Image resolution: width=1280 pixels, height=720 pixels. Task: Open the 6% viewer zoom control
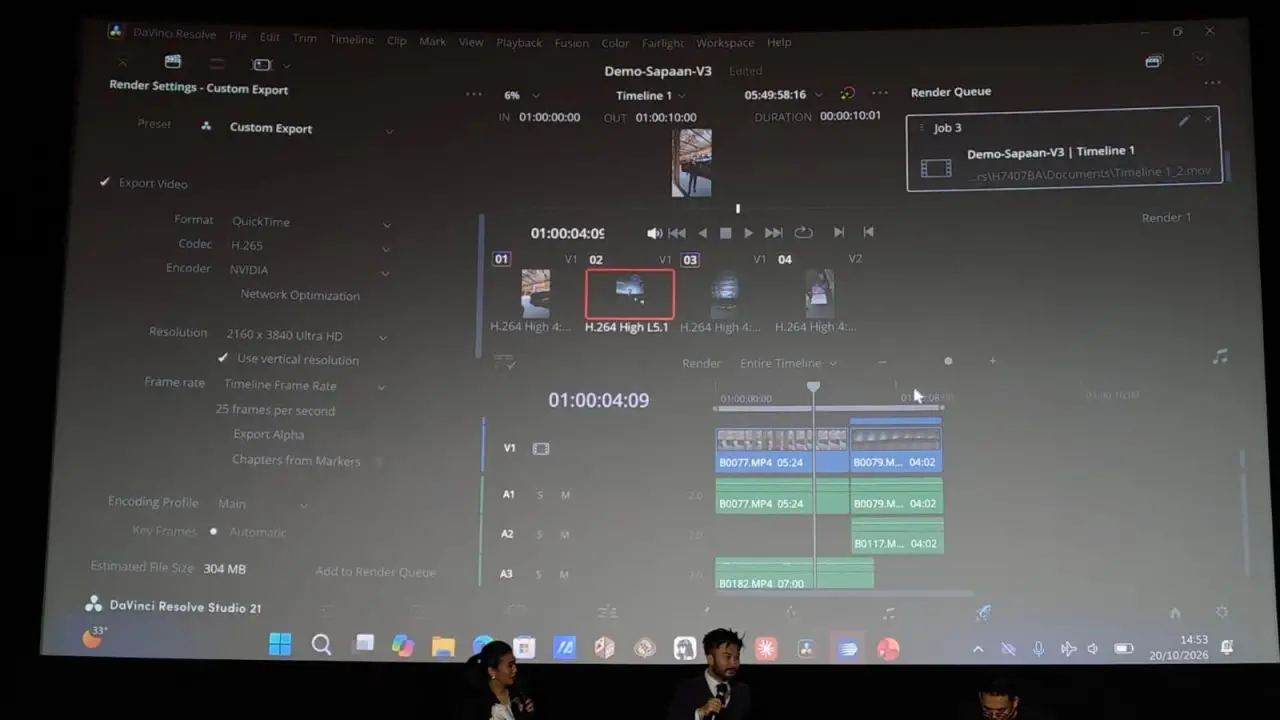click(x=521, y=96)
